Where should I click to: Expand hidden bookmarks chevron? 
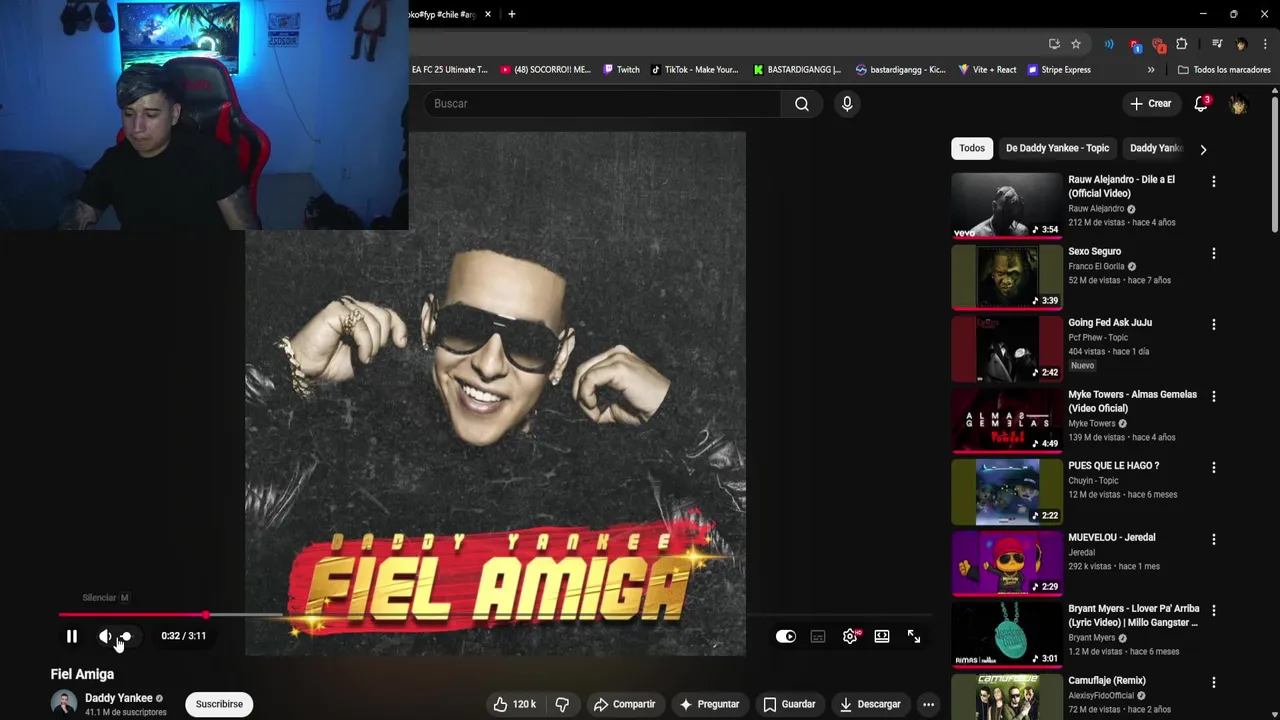coord(1151,70)
